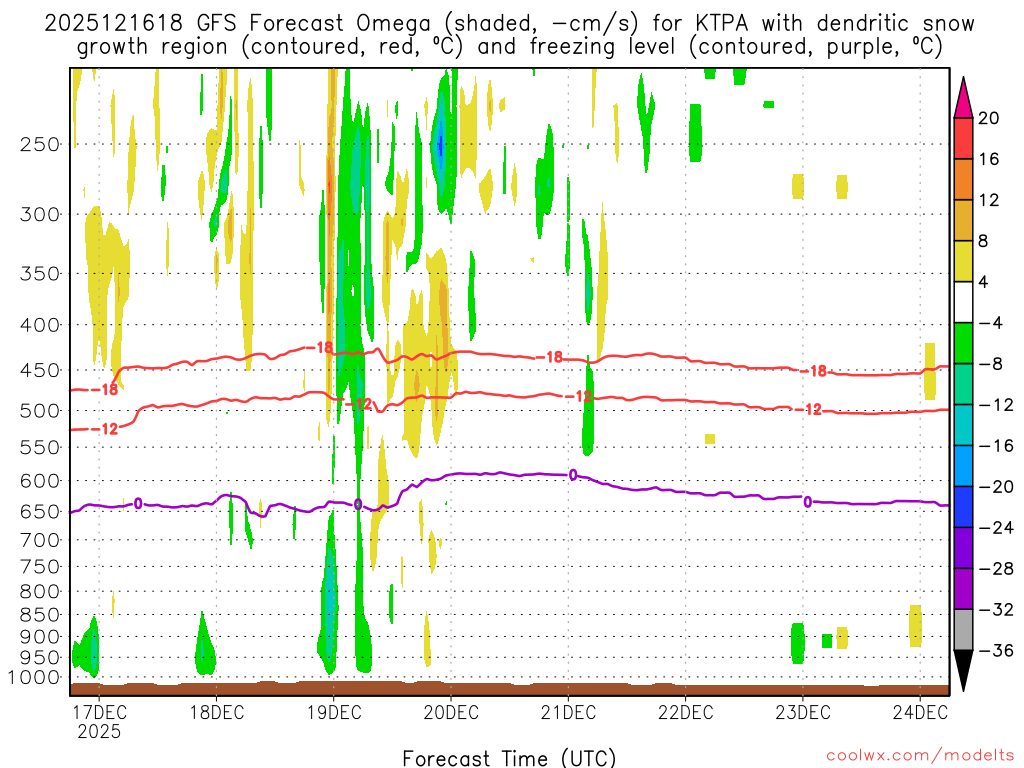Click the gray swatch between -32 and -36

click(x=963, y=630)
